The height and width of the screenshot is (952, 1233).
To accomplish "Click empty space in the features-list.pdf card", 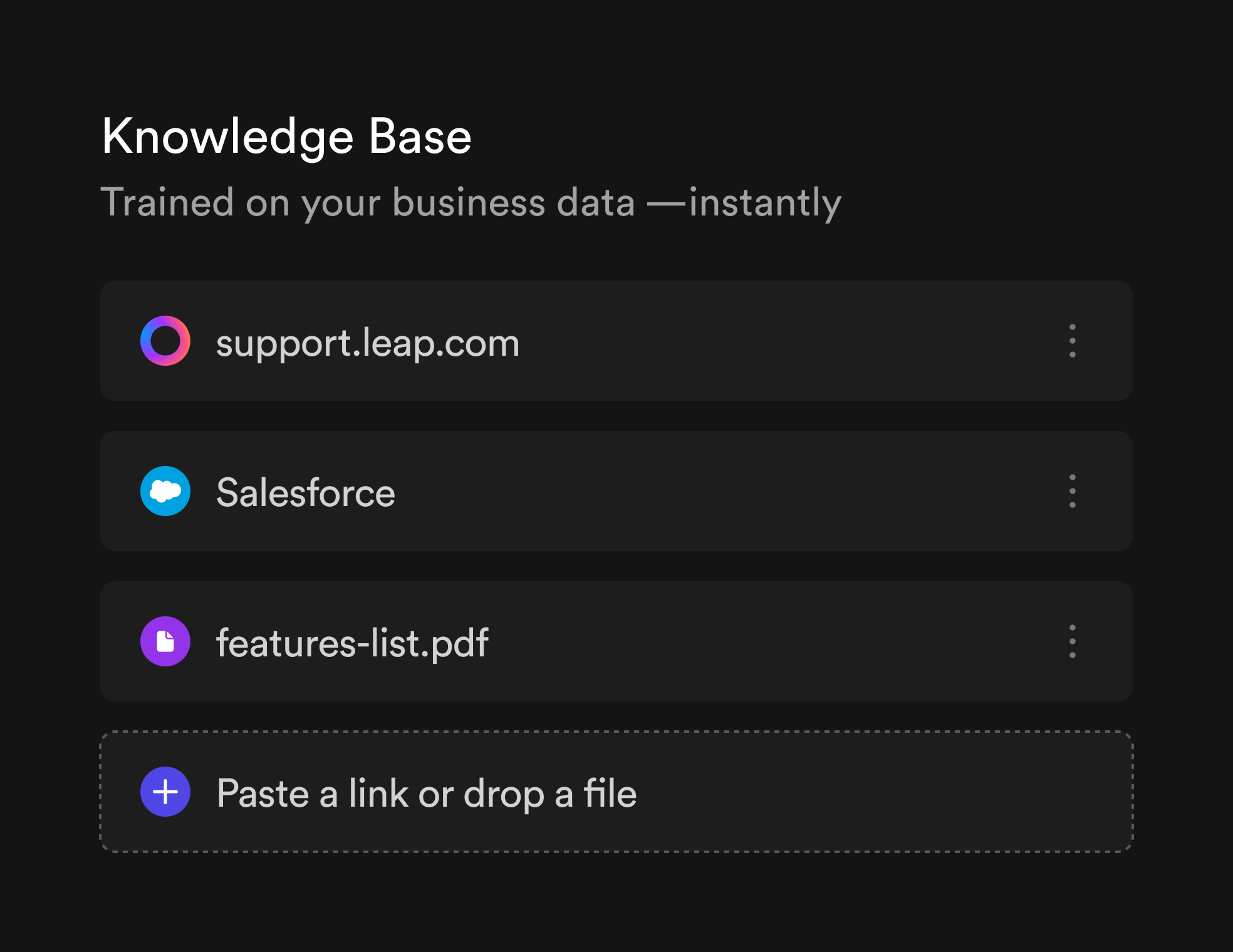I will pyautogui.click(x=771, y=641).
